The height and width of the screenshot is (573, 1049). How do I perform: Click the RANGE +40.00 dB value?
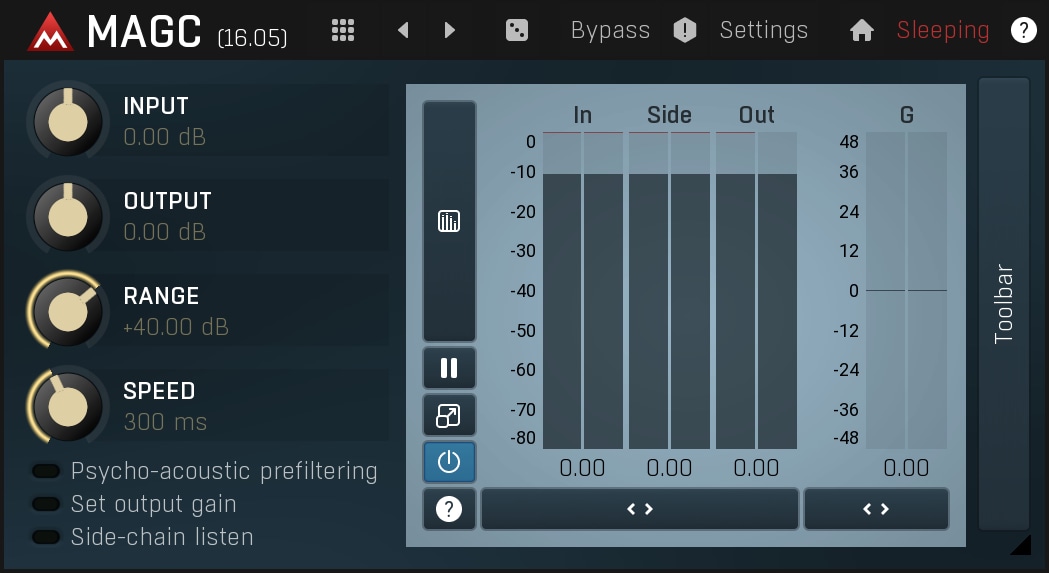tap(176, 327)
